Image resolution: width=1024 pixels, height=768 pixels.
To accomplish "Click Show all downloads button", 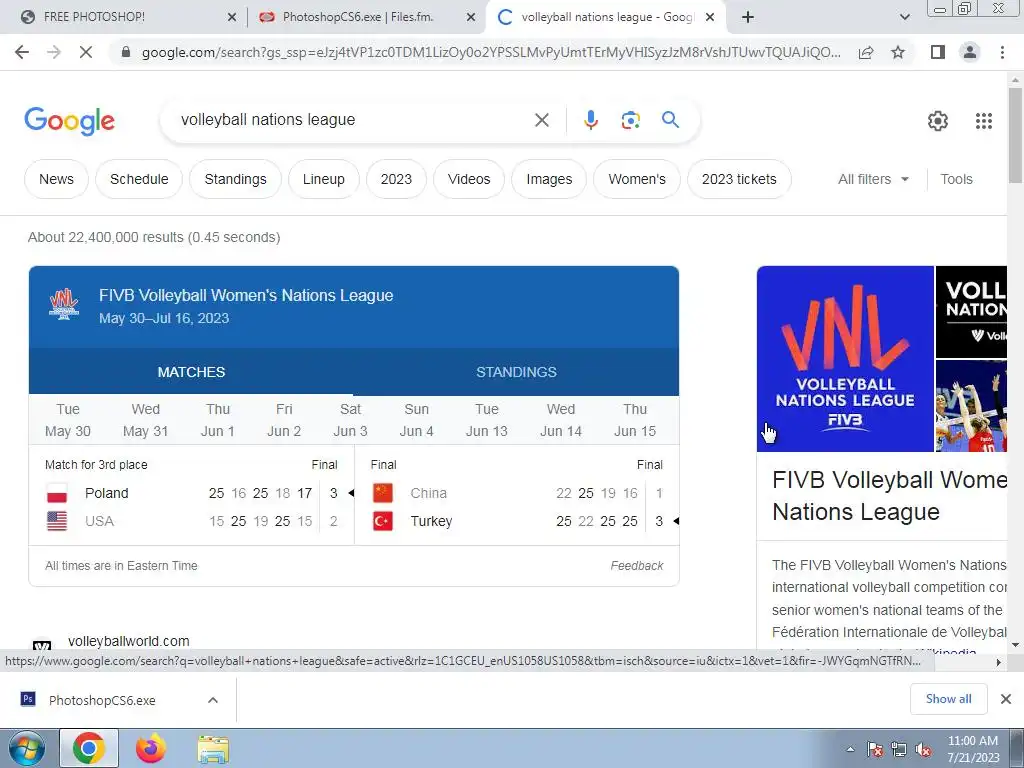I will (948, 699).
